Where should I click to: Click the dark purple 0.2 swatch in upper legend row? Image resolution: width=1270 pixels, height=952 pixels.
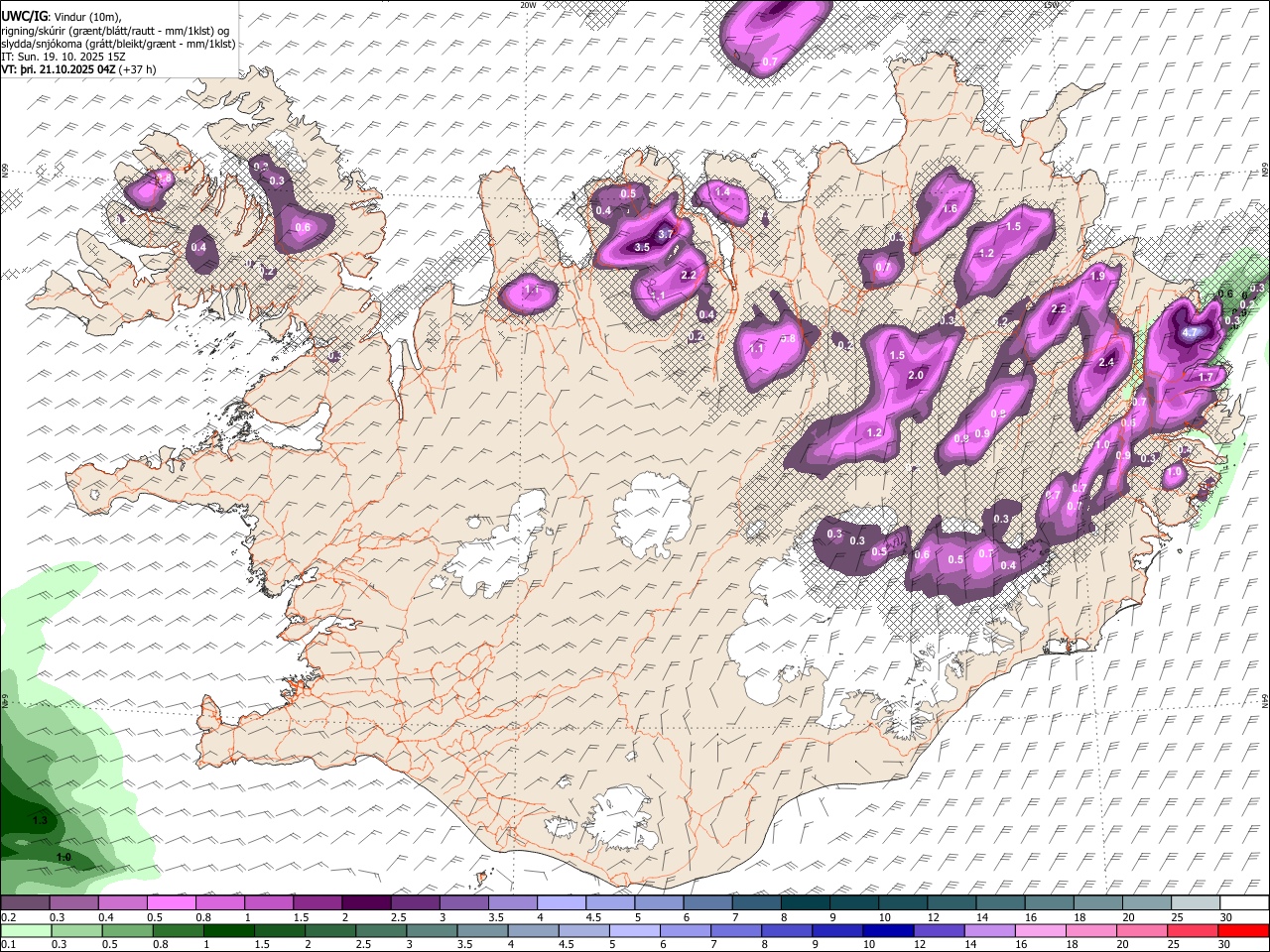pyautogui.click(x=25, y=903)
